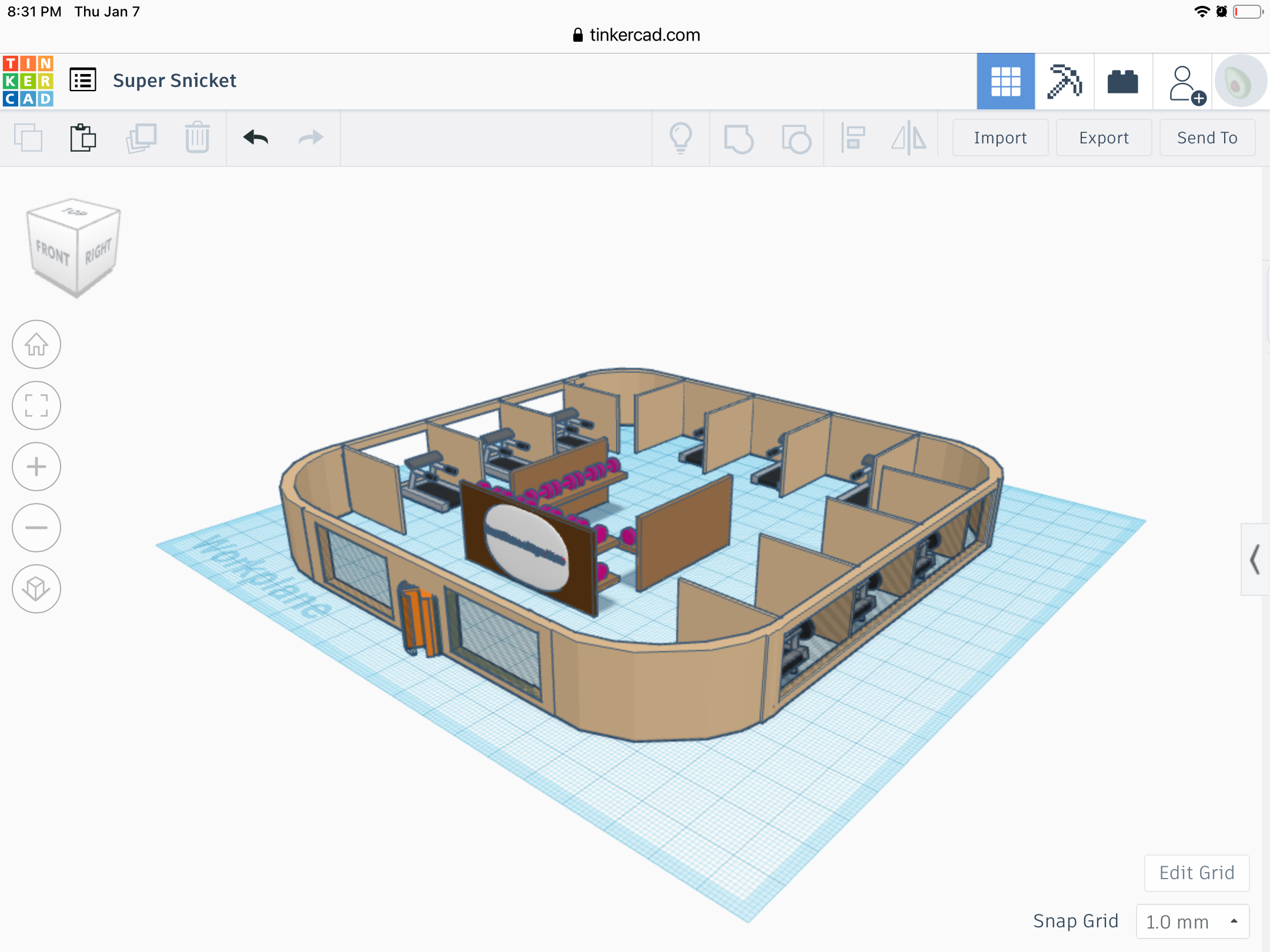This screenshot has height=952, width=1270.
Task: Click the Group shapes icon
Action: click(738, 139)
